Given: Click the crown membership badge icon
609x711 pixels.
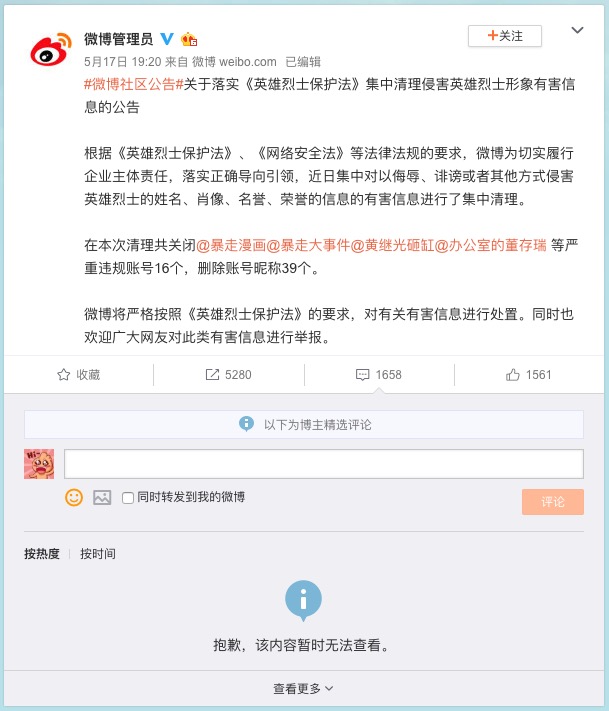Looking at the screenshot, I should click(x=189, y=39).
